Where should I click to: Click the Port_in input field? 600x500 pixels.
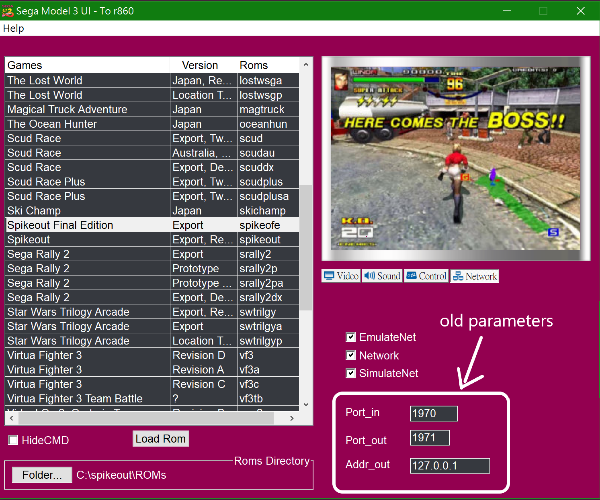434,414
